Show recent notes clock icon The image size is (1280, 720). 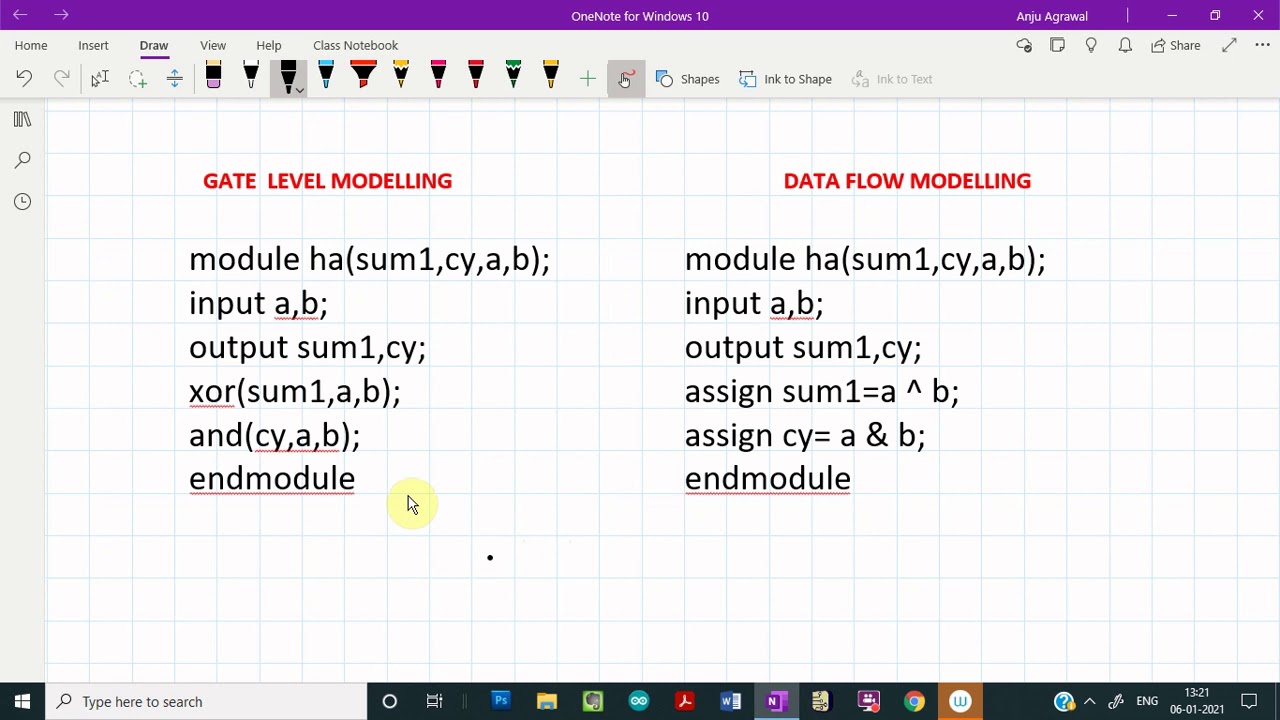22,201
